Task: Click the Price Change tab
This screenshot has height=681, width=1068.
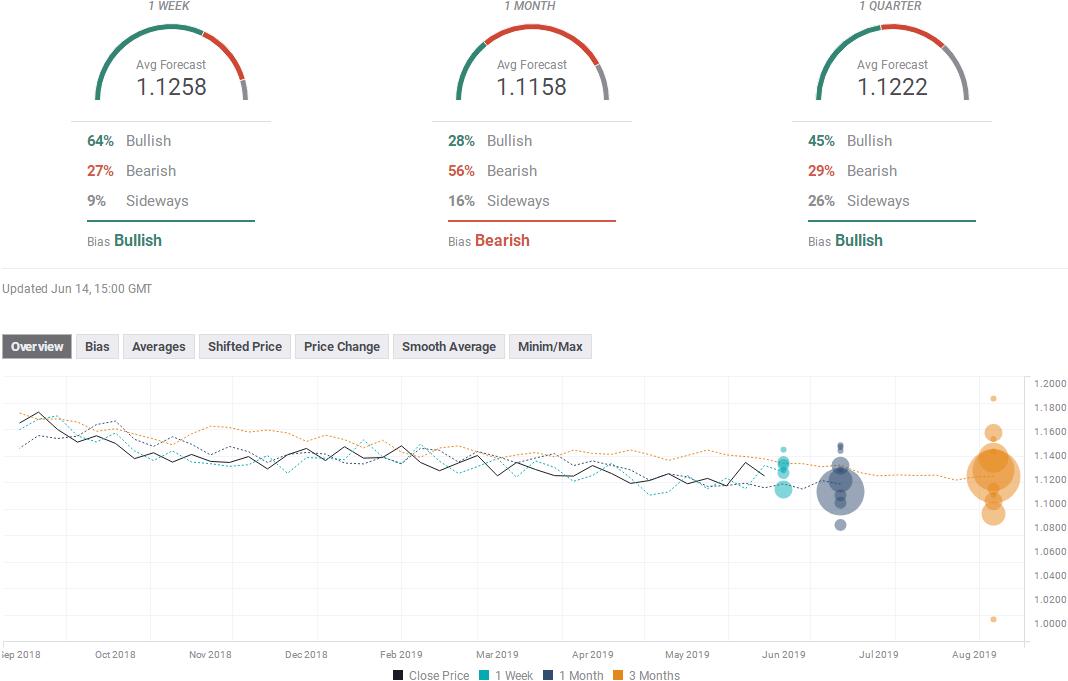Action: pos(342,347)
